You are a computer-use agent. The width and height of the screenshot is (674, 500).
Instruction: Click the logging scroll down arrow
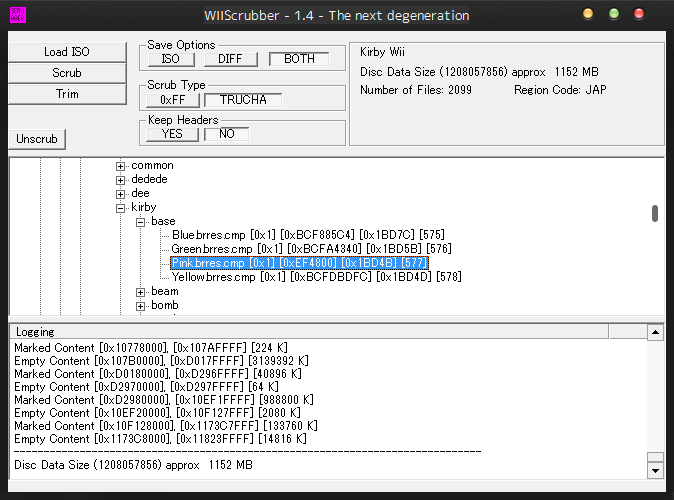tap(655, 471)
